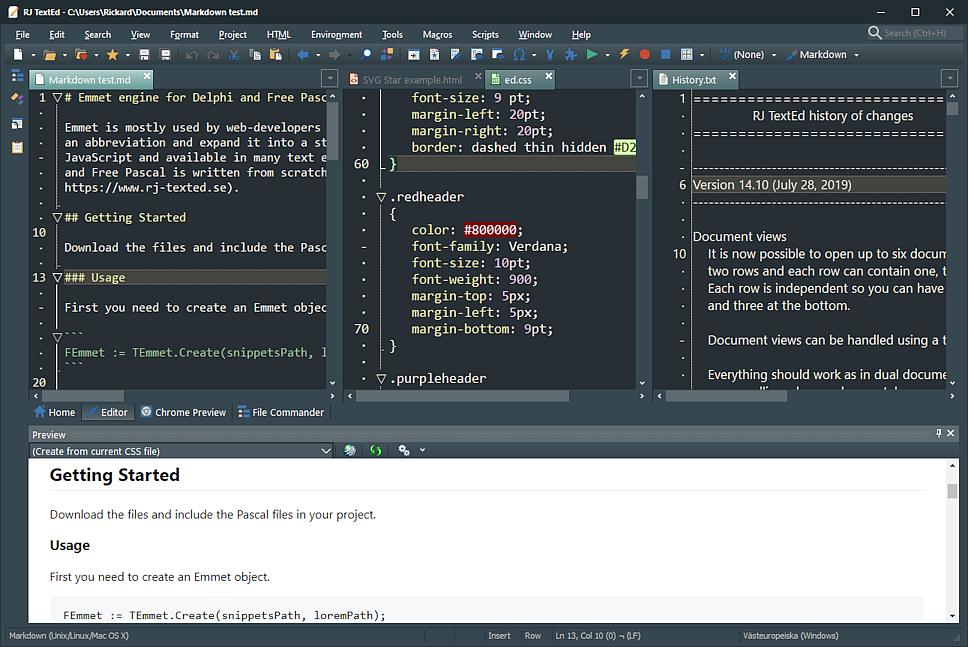
Task: Click the CSS editor horizontal scrollbar
Action: [x=462, y=396]
